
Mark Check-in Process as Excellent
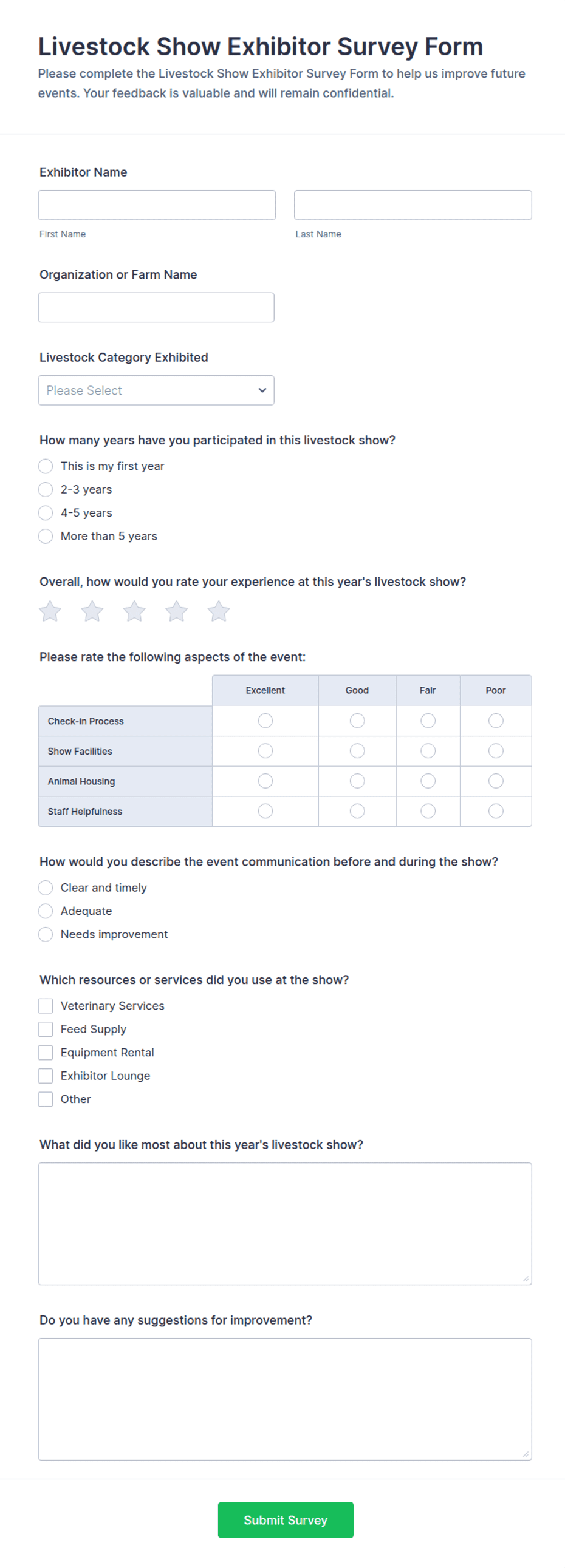pyautogui.click(x=265, y=721)
